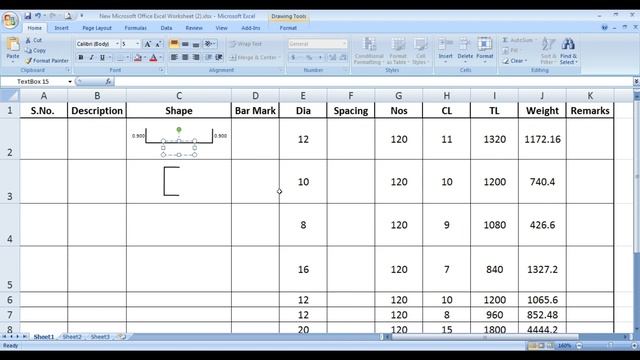The image size is (640, 360).
Task: Decrease font size with Shrink Font icon
Action: tap(158, 44)
